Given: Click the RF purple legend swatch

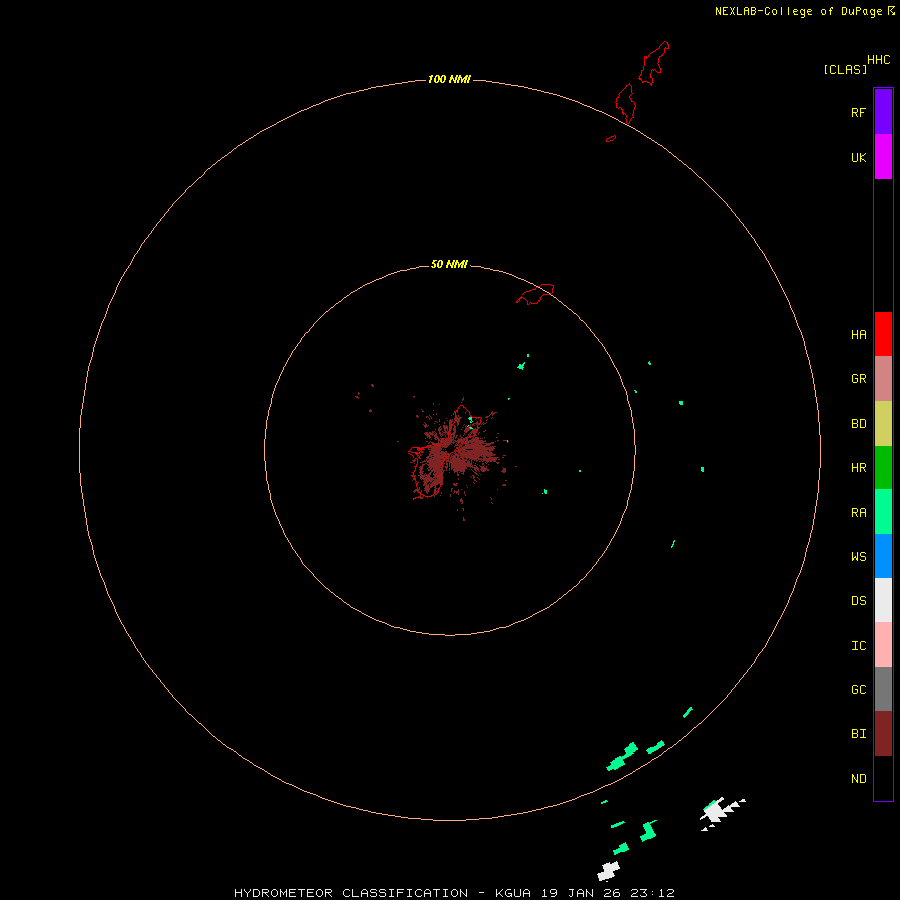Looking at the screenshot, I should point(883,112).
